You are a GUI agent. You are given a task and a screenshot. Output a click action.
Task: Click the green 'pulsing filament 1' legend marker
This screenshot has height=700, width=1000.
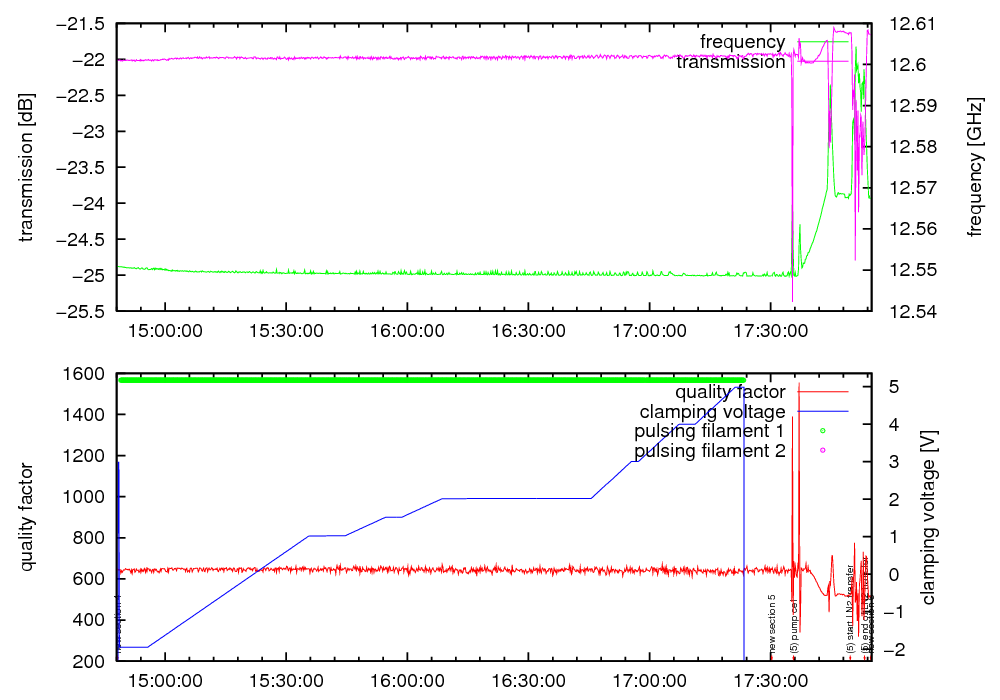click(823, 431)
